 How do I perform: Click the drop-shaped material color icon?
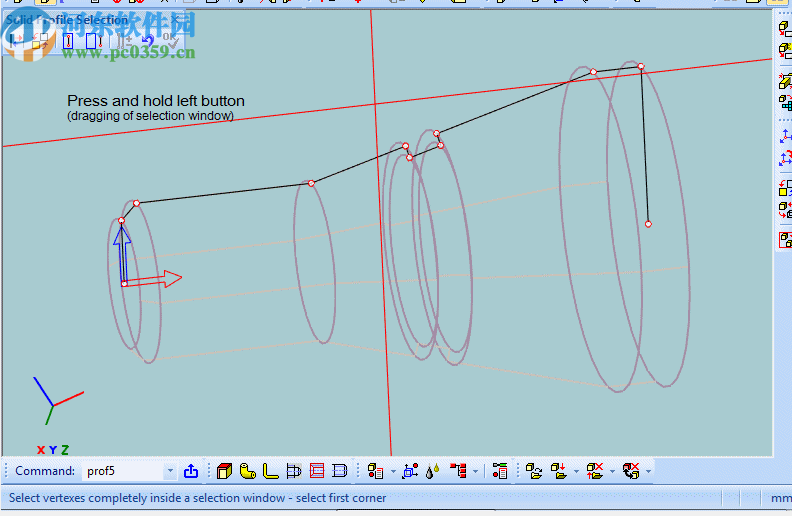[x=432, y=471]
